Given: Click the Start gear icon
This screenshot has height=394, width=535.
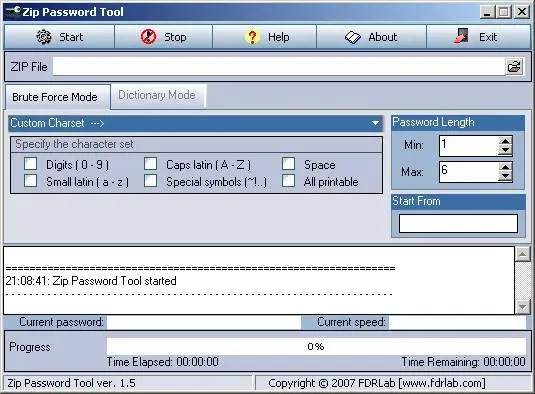Looking at the screenshot, I should 44,37.
